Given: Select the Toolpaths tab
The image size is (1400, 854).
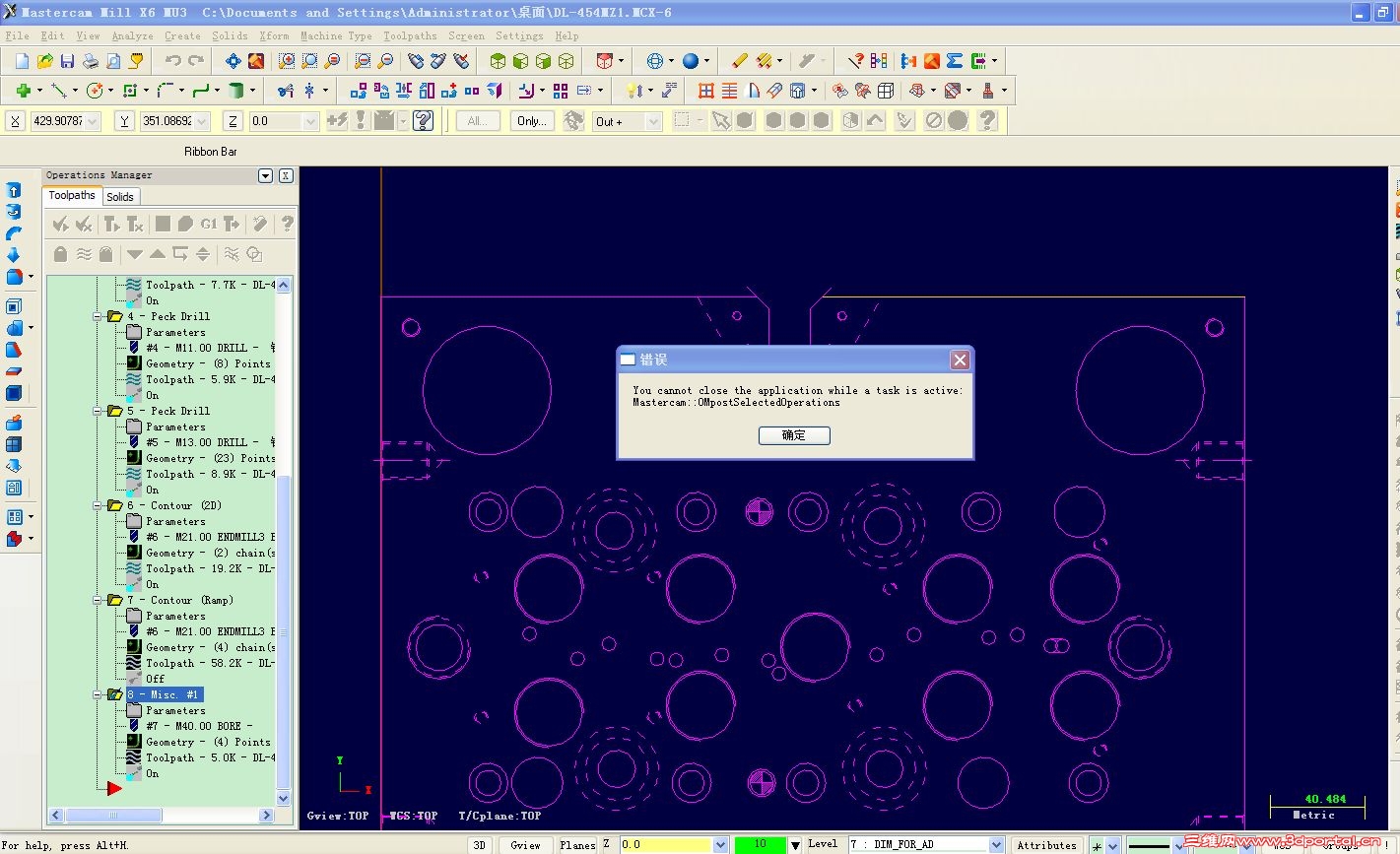Looking at the screenshot, I should [72, 196].
